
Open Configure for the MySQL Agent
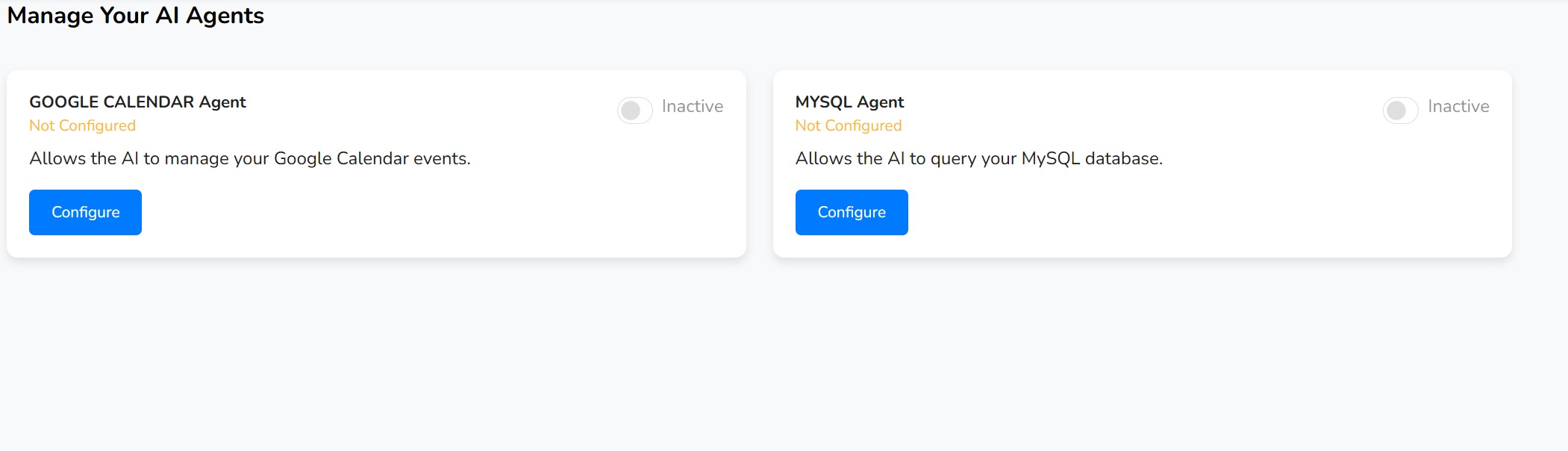point(852,212)
